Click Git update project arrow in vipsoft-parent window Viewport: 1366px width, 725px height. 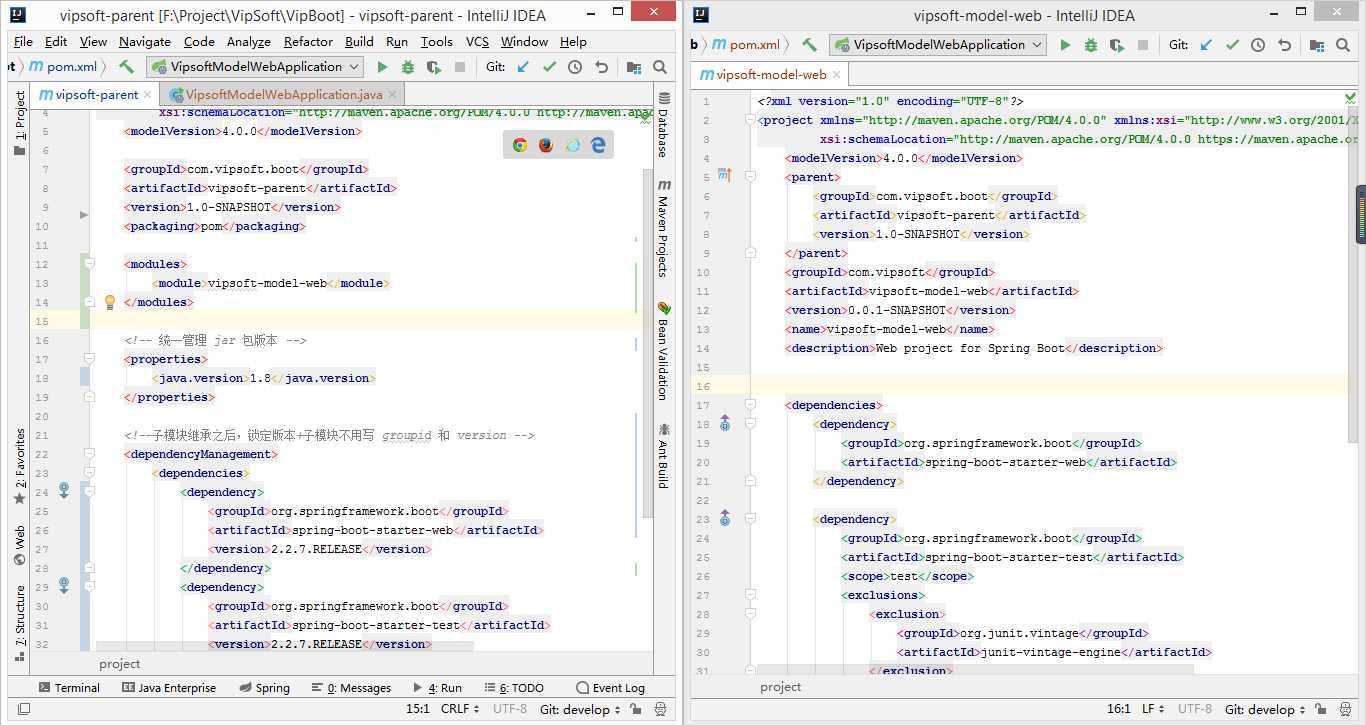tap(523, 67)
